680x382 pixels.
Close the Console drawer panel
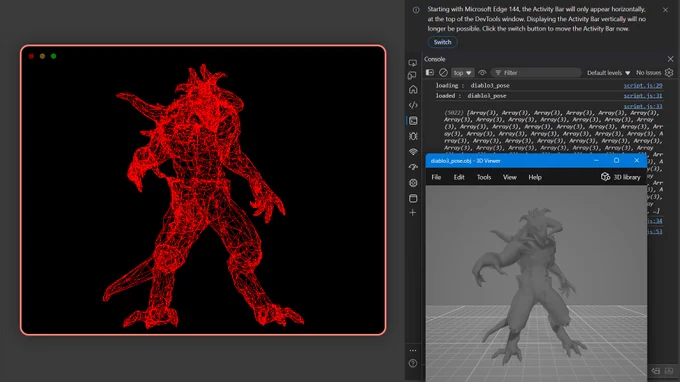tap(670, 59)
